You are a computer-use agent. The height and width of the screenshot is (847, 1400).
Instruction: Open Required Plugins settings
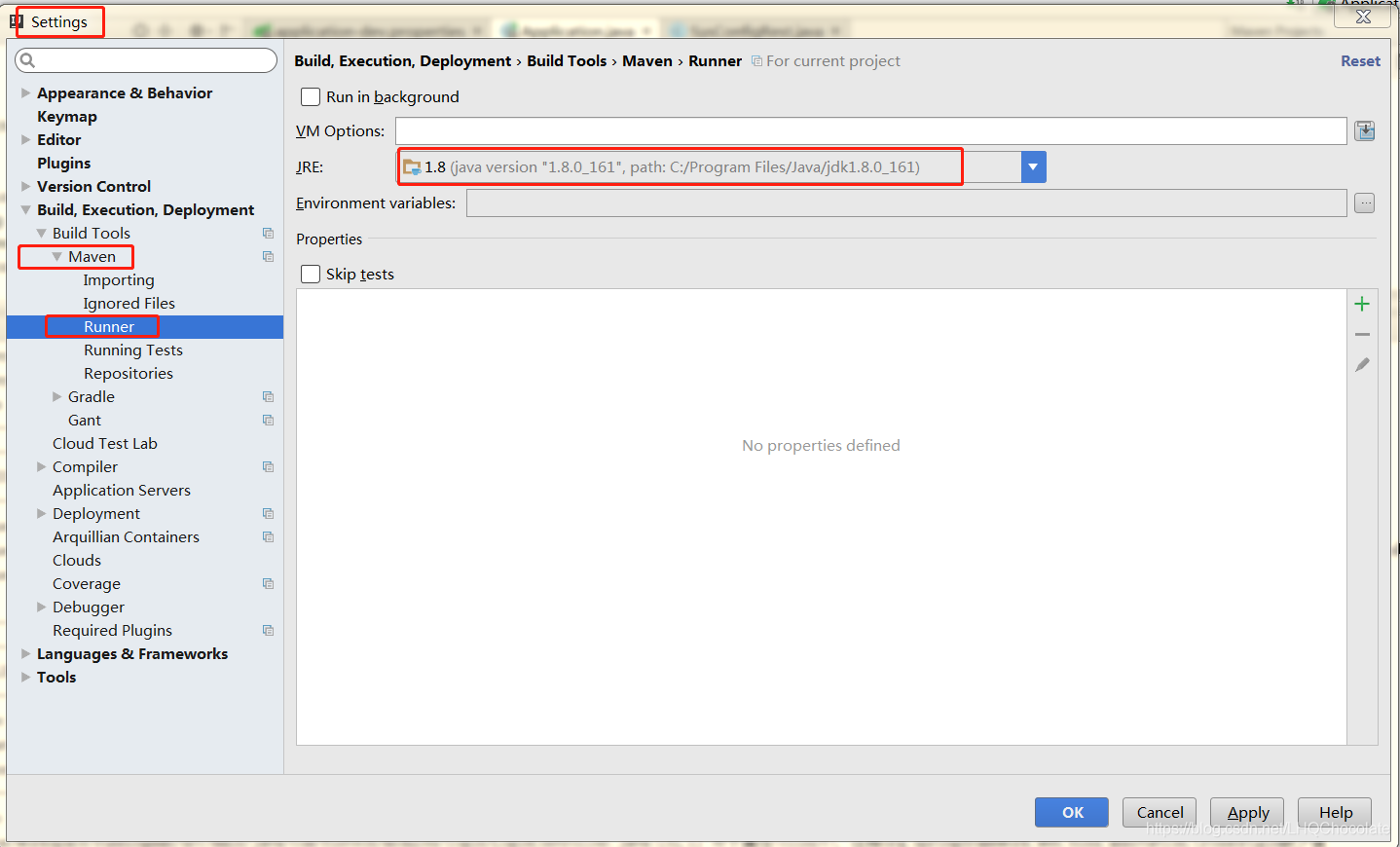point(113,631)
